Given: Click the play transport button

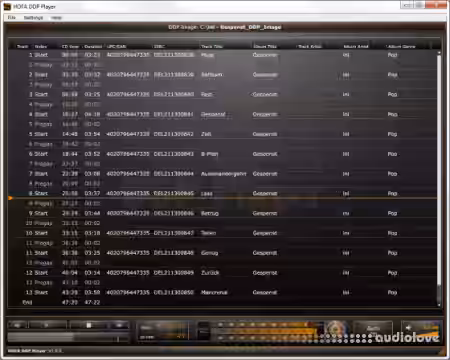Looking at the screenshot, I should click(47, 325).
